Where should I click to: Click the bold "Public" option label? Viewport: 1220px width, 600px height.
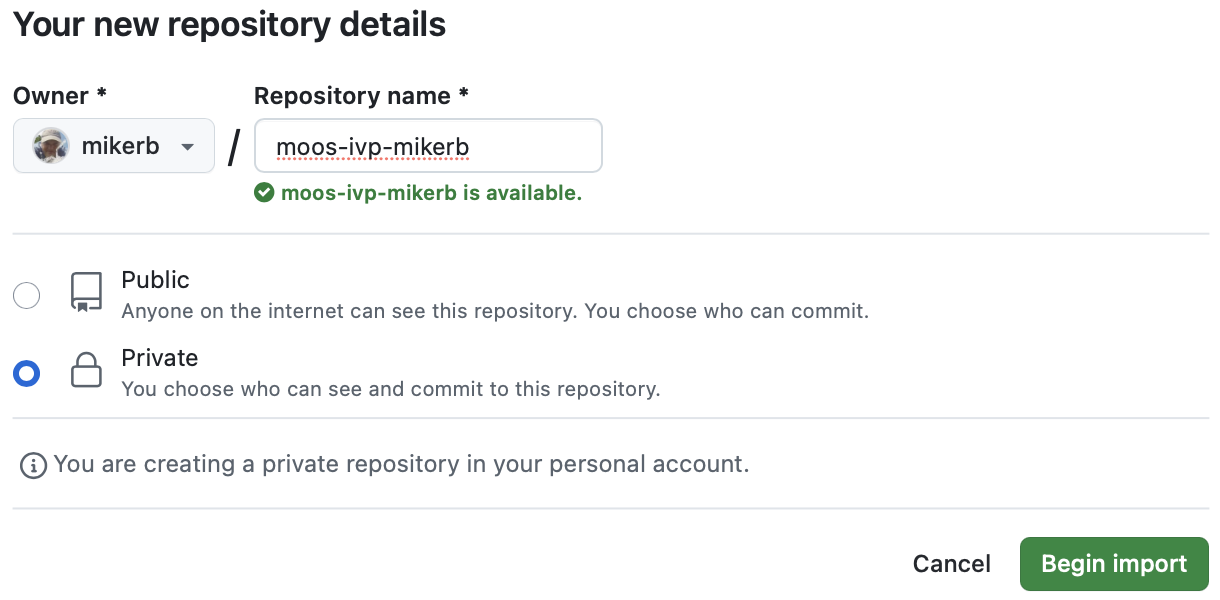tap(155, 280)
